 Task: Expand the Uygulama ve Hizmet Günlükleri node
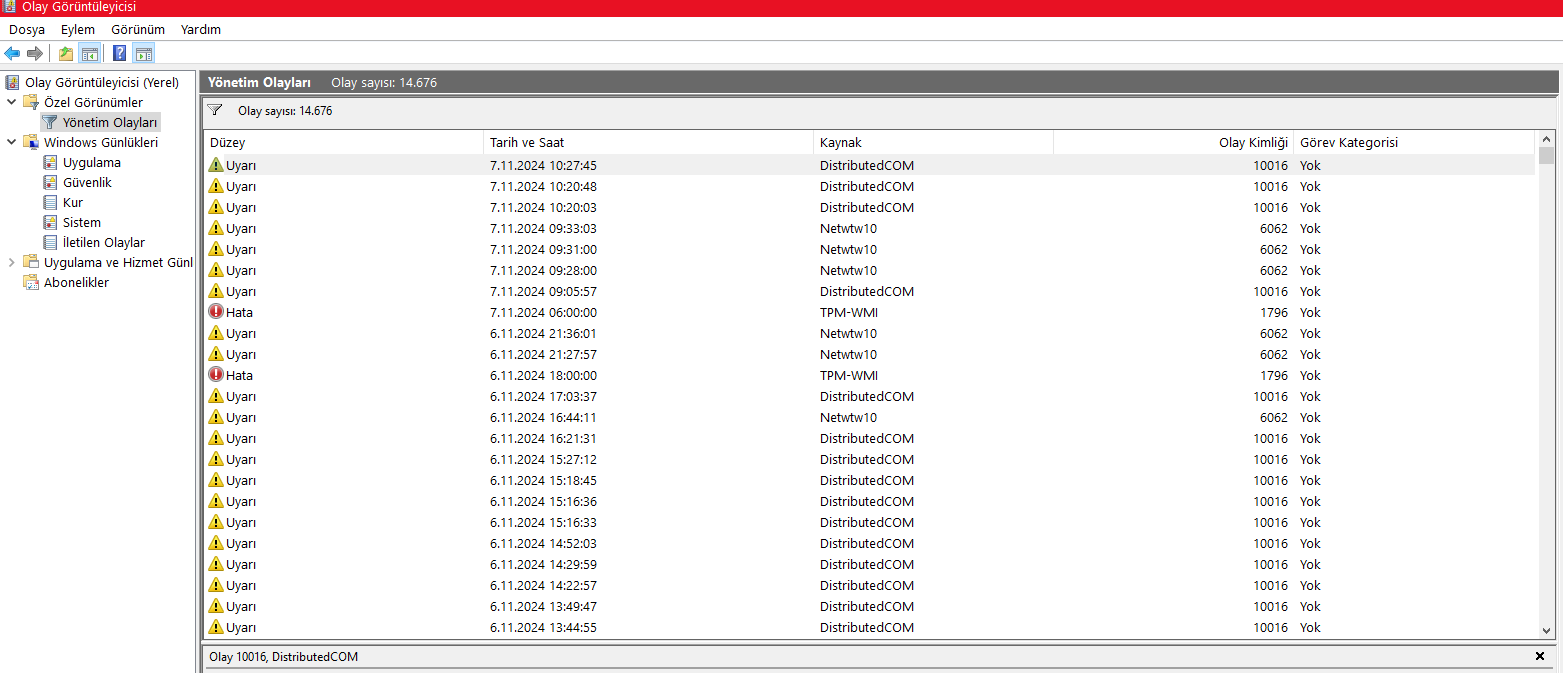(x=12, y=262)
